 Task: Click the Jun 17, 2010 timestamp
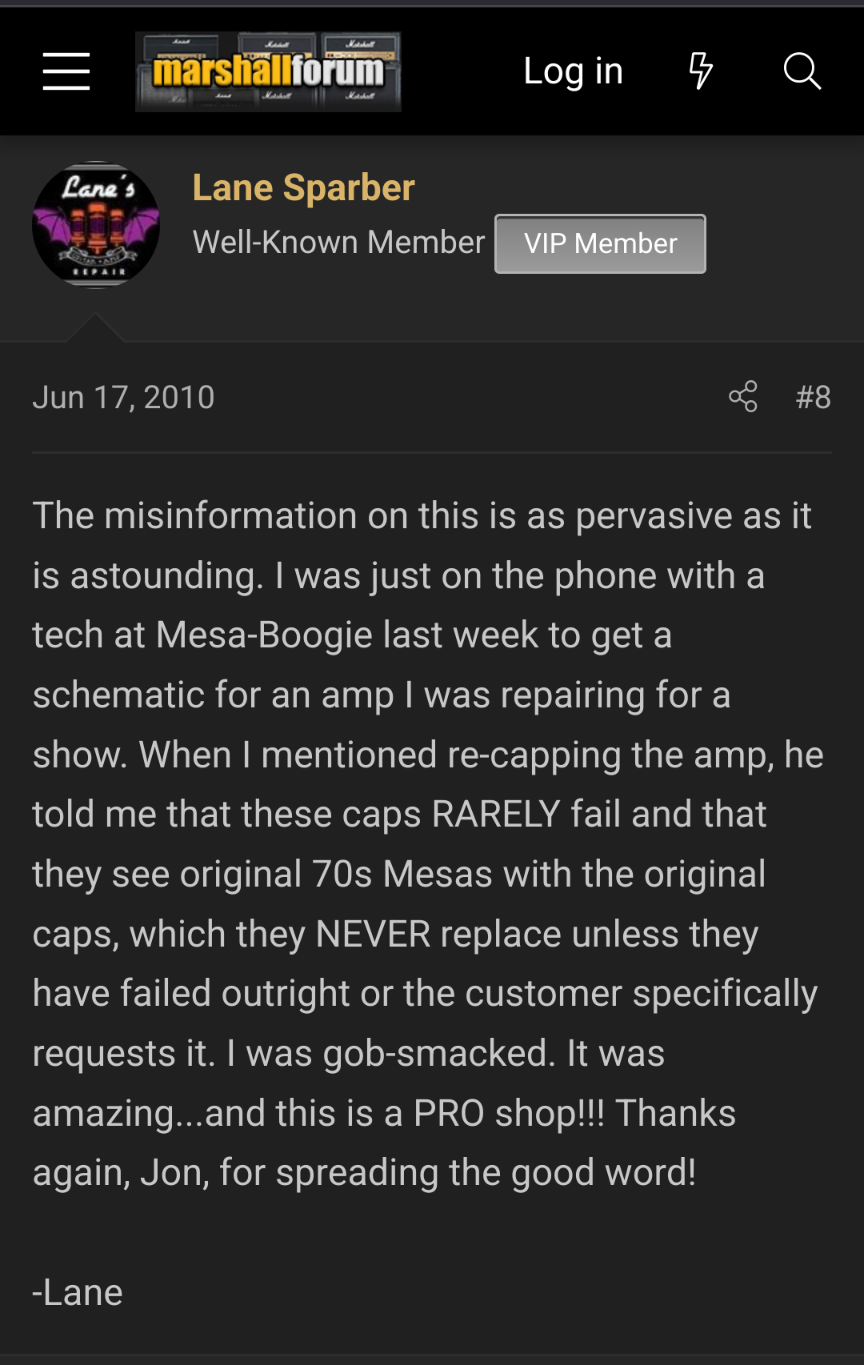pos(123,397)
